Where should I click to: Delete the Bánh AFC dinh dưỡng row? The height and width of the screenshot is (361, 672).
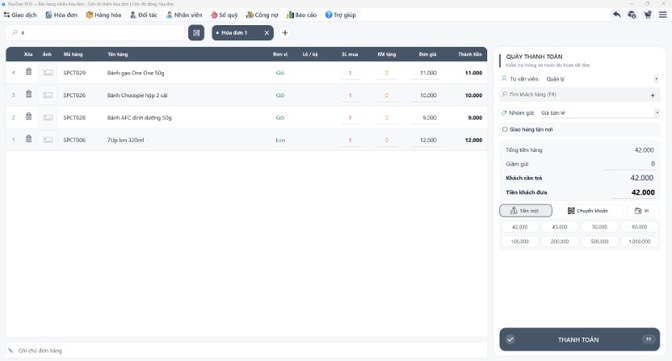pyautogui.click(x=28, y=117)
